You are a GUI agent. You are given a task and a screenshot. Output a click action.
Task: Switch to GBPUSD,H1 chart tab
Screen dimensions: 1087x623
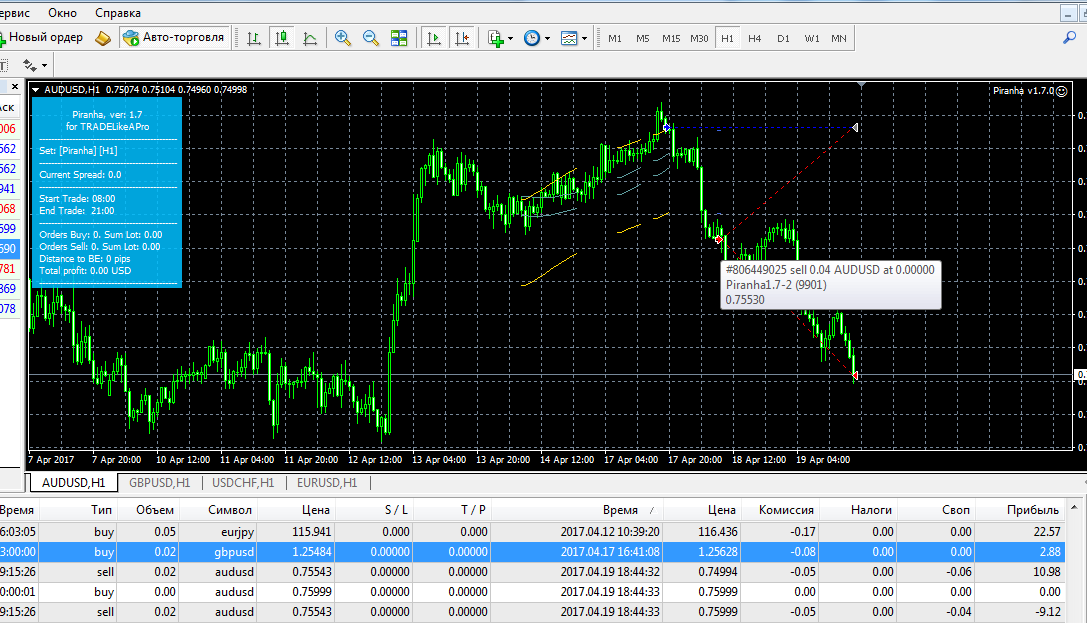click(x=159, y=482)
